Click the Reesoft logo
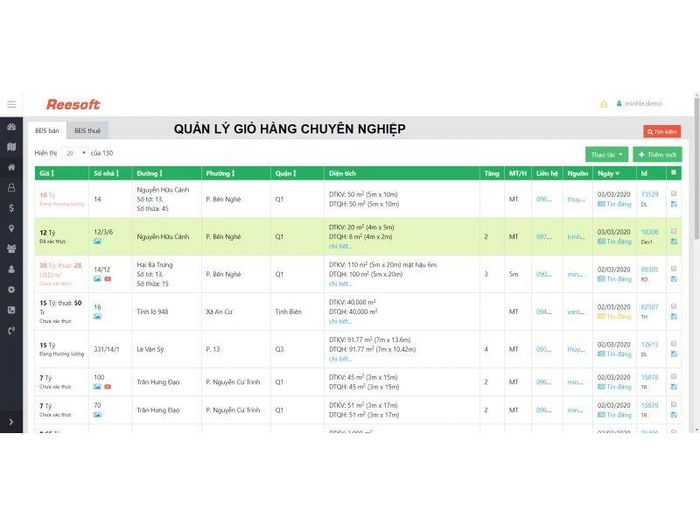This screenshot has height=525, width=700. pos(73,104)
